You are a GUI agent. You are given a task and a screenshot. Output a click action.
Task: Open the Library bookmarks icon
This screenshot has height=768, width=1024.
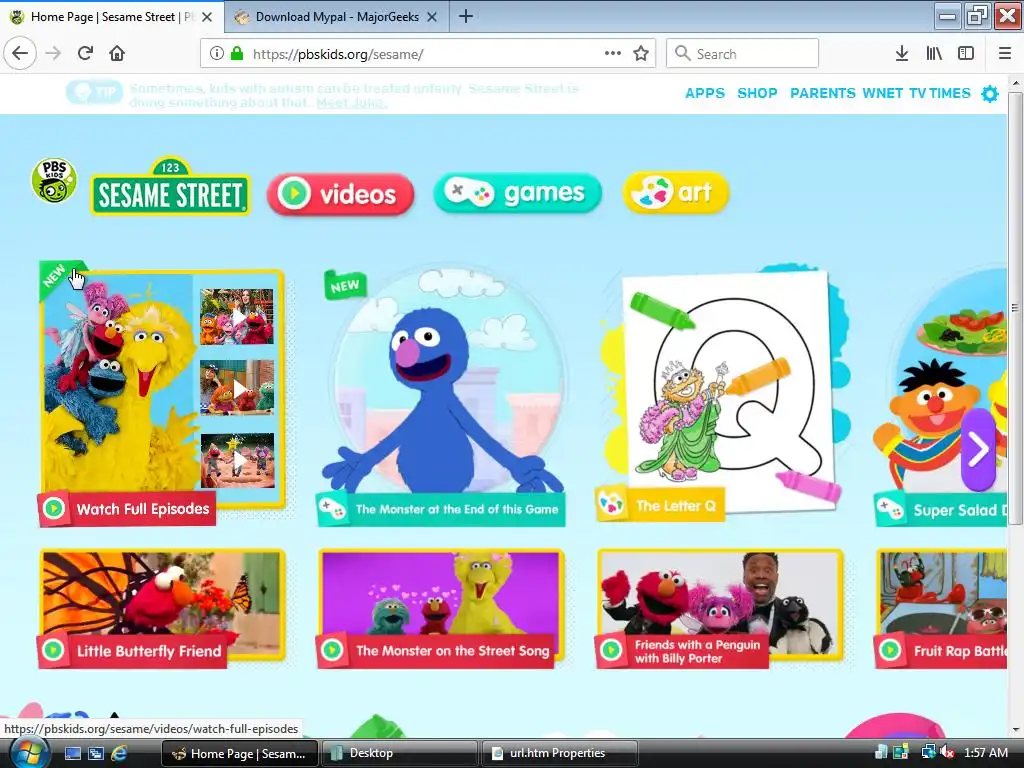click(934, 54)
